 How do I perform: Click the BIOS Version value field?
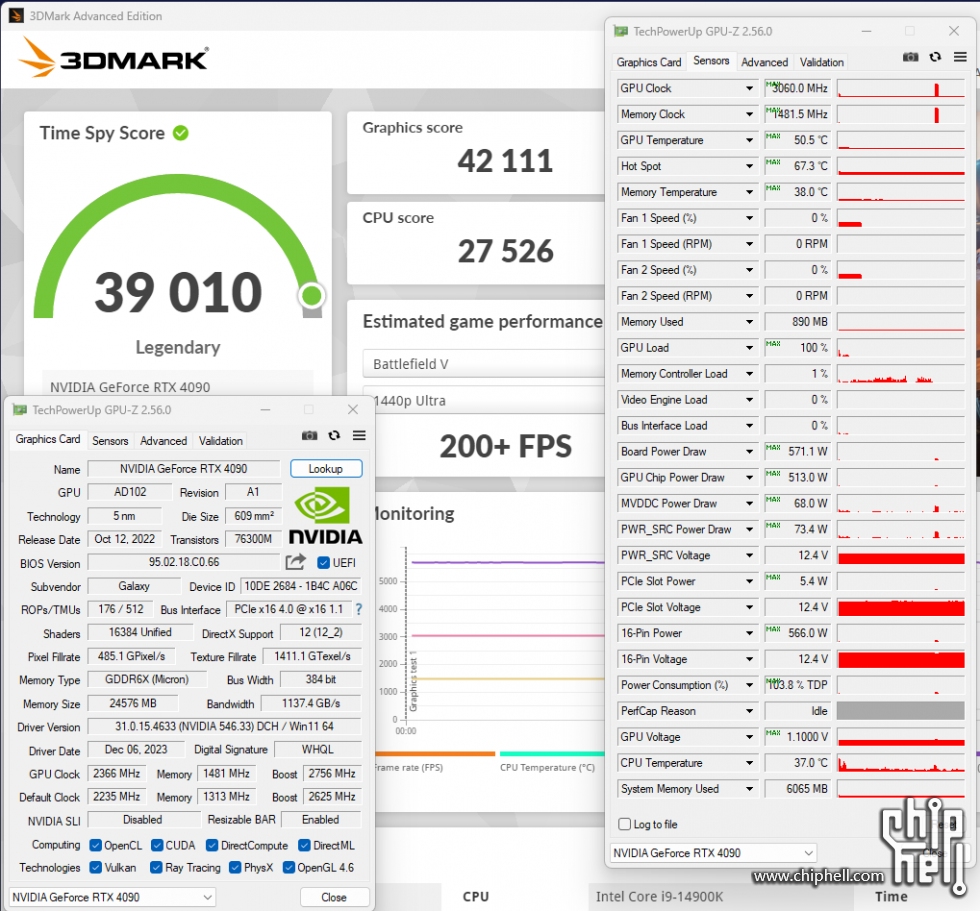pos(184,562)
